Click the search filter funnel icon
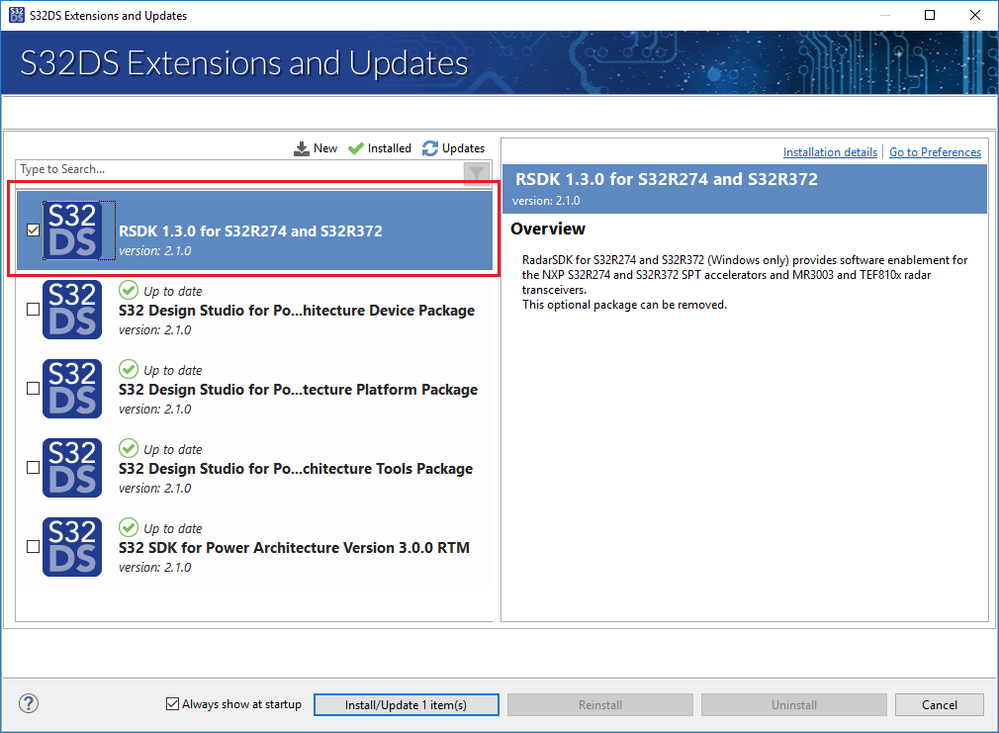 pos(476,172)
